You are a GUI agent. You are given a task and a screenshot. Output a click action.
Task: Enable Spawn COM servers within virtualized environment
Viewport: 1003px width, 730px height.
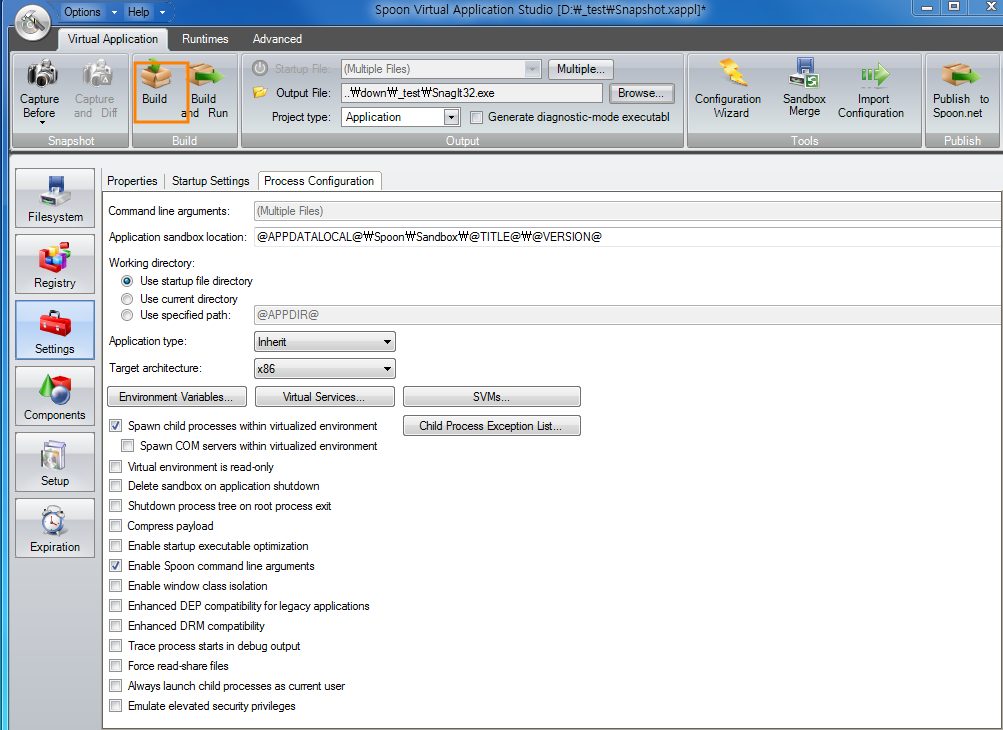(128, 445)
